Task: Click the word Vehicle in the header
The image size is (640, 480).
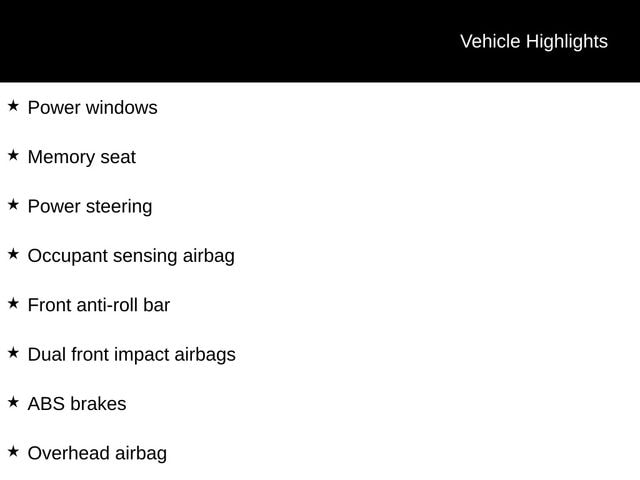Action: 489,41
